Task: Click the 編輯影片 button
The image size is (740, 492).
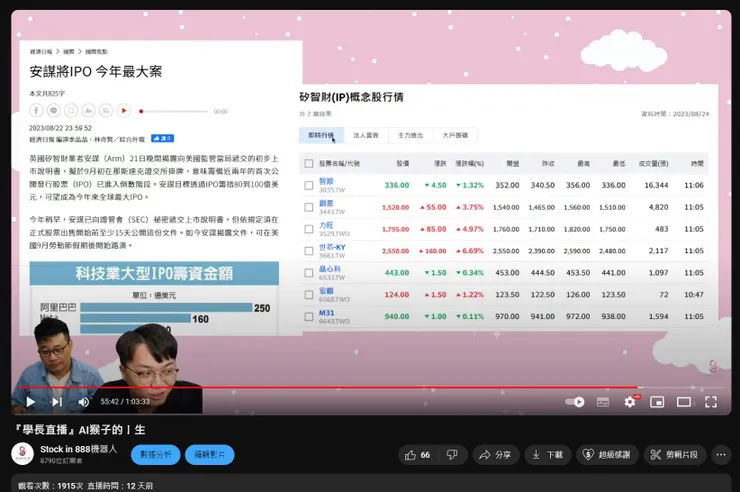Action: point(210,455)
